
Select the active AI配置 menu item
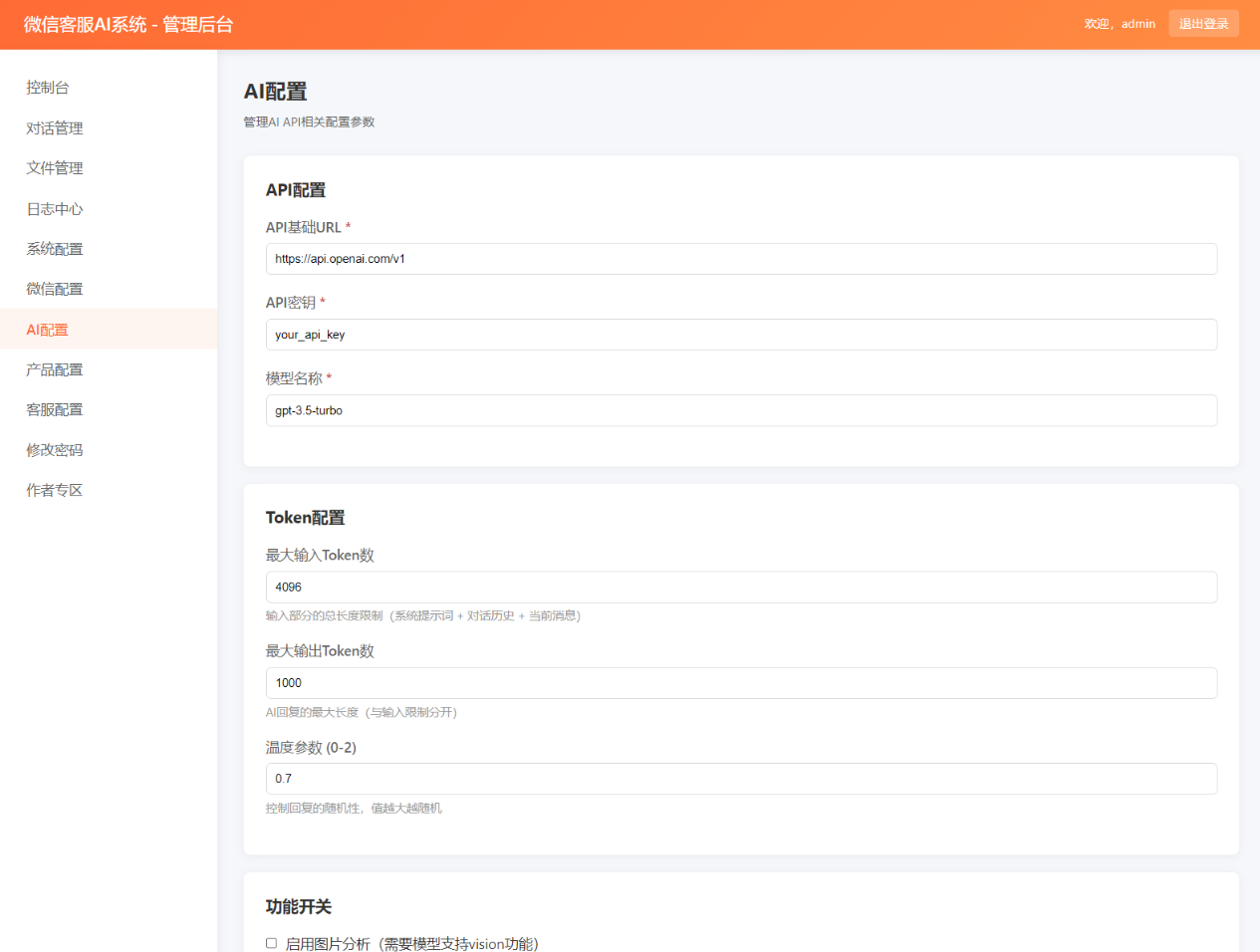tap(48, 330)
